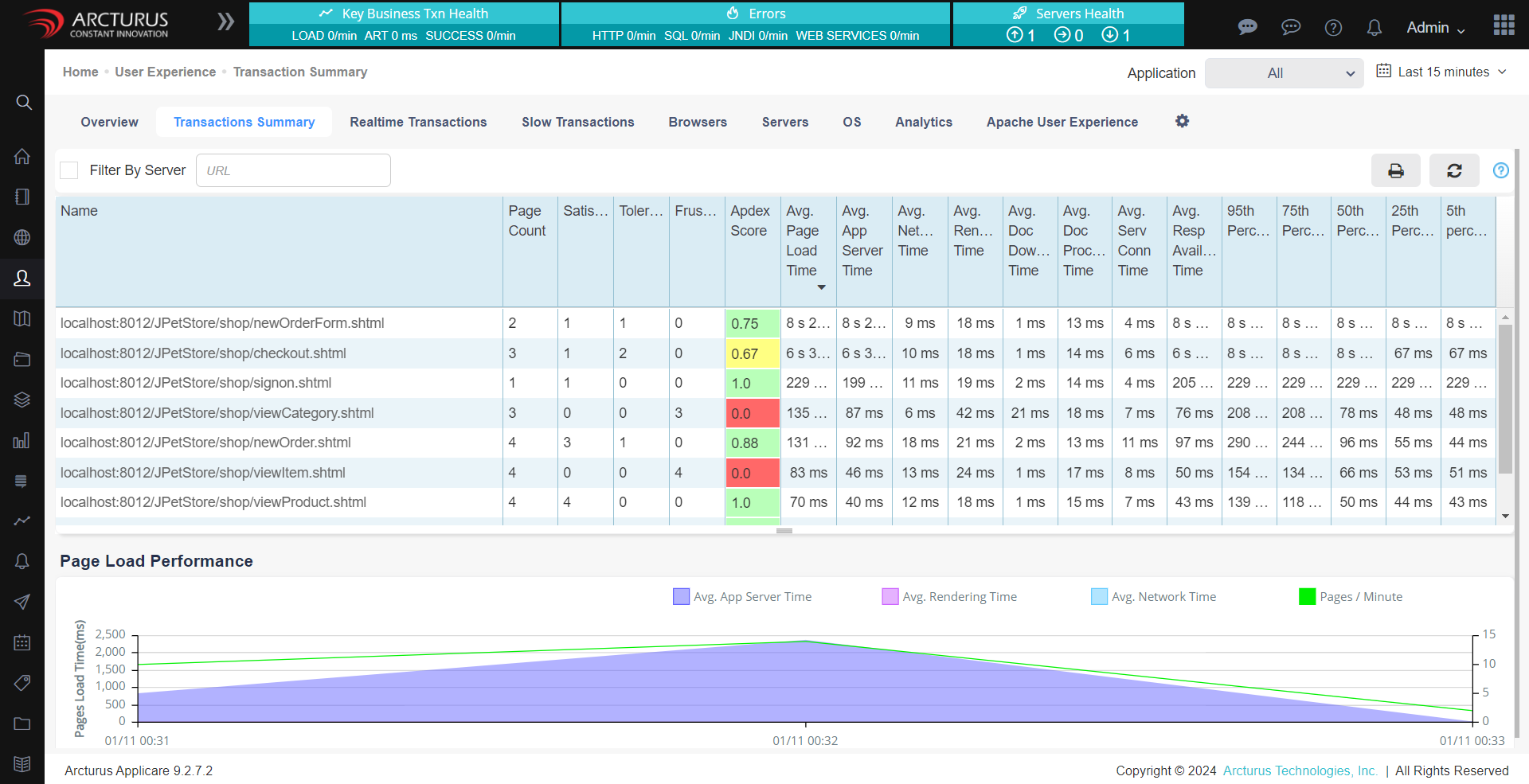The image size is (1529, 784).
Task: Switch to the Slow Transactions tab
Action: 577,122
